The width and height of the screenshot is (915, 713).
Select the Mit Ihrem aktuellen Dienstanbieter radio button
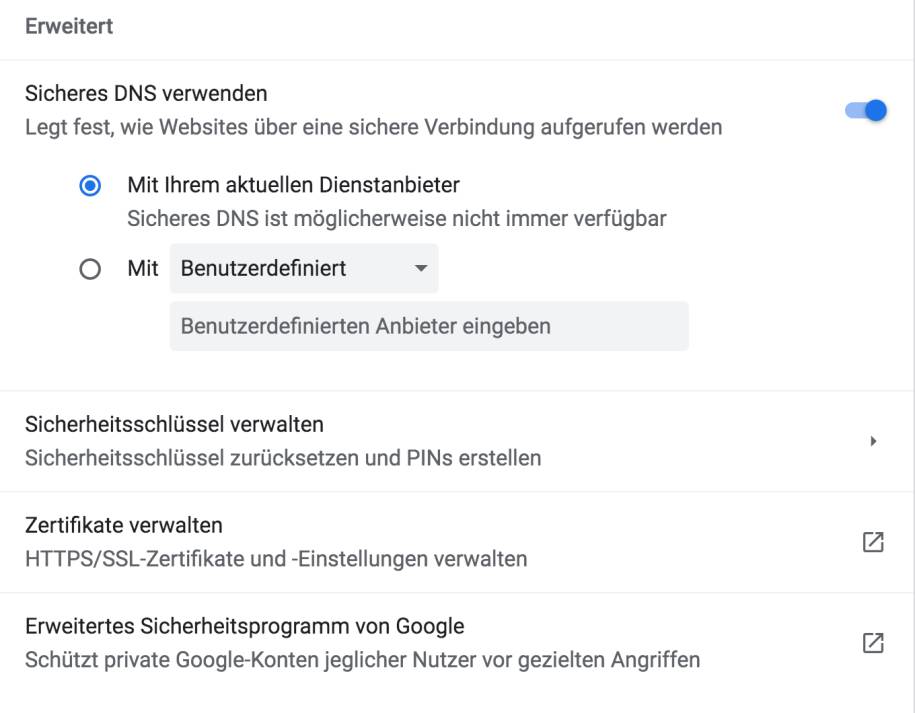click(90, 186)
